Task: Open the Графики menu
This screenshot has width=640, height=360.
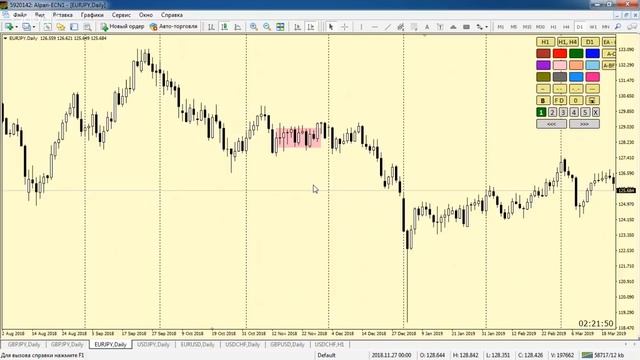Action: pyautogui.click(x=92, y=15)
